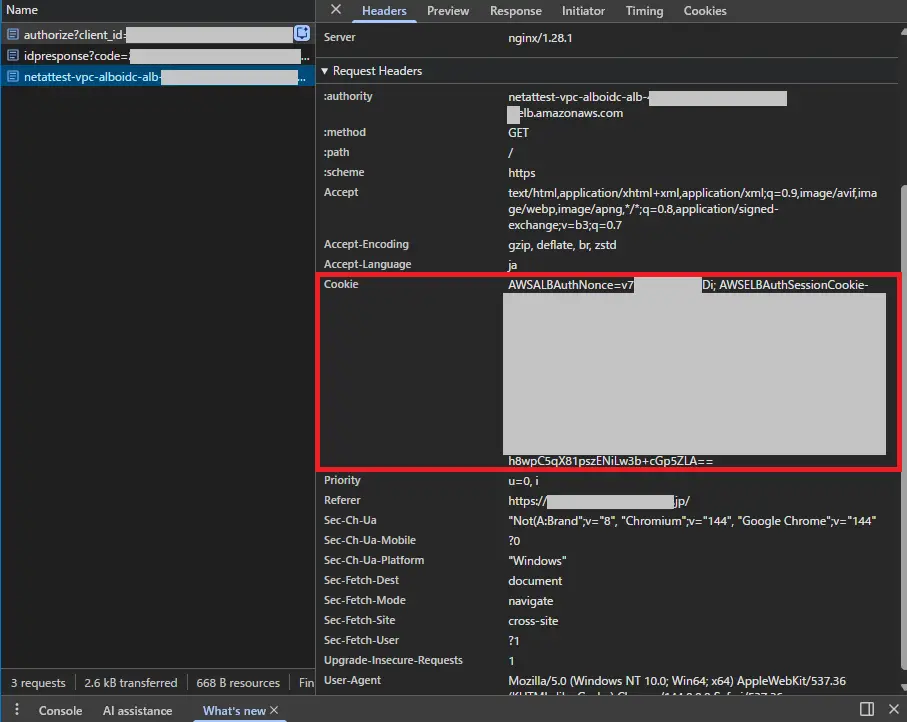This screenshot has height=722, width=907.
Task: Toggle the drawer dock layout icon
Action: [x=867, y=710]
